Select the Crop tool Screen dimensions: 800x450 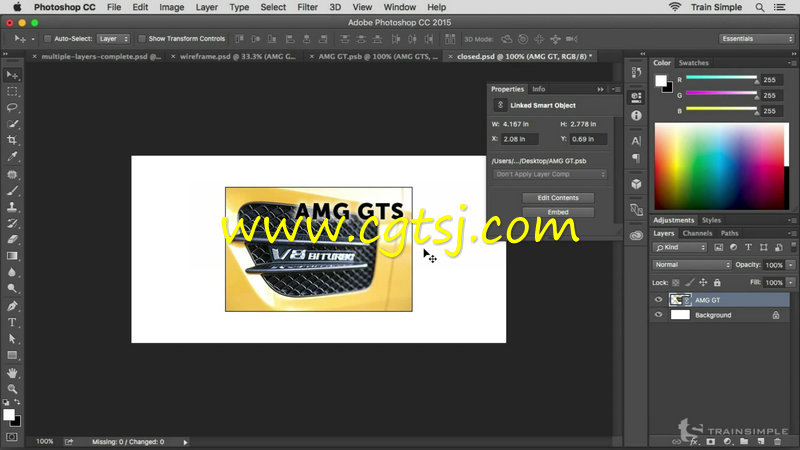12,140
